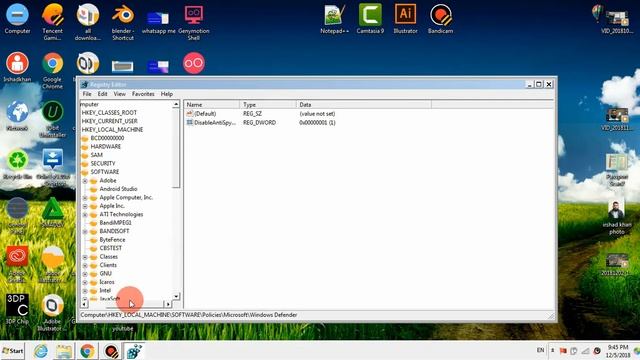Open the Edit menu
The image size is (640, 360).
[102, 94]
